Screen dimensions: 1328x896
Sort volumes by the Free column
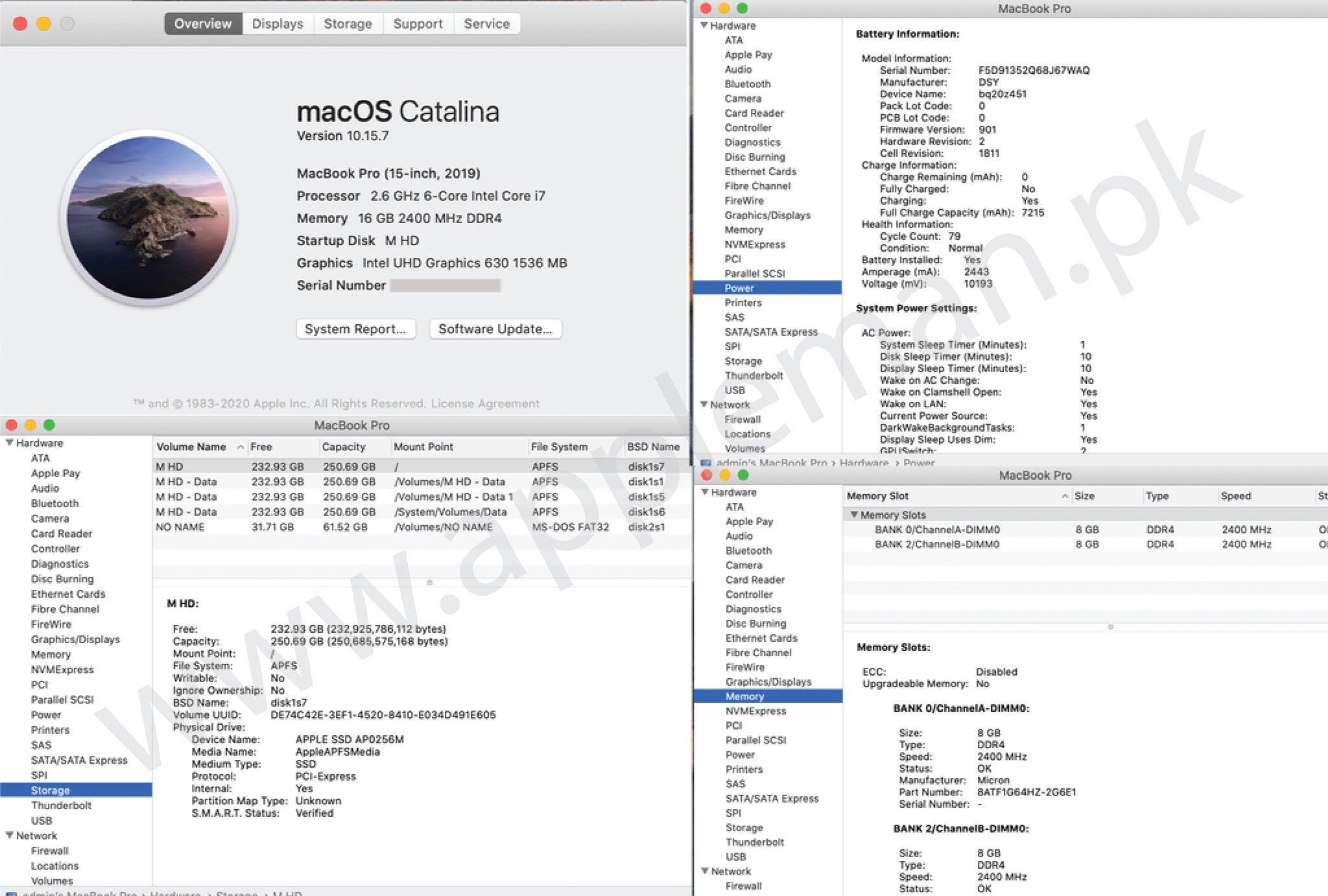pos(283,447)
